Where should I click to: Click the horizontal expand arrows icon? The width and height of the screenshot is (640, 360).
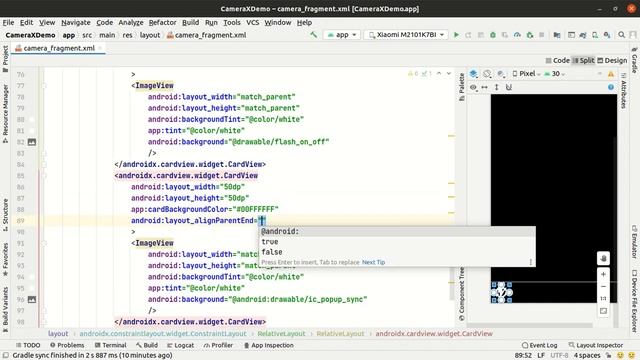pyautogui.click(x=484, y=87)
